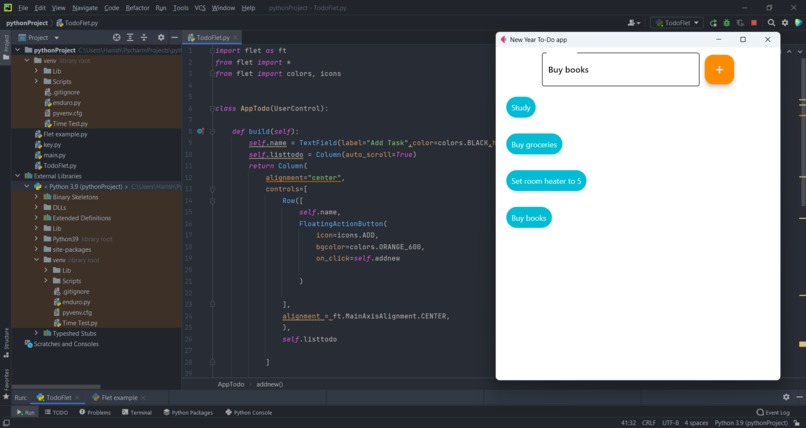Select key.py in project tree
Screen dimensions: 806x428
[48, 145]
